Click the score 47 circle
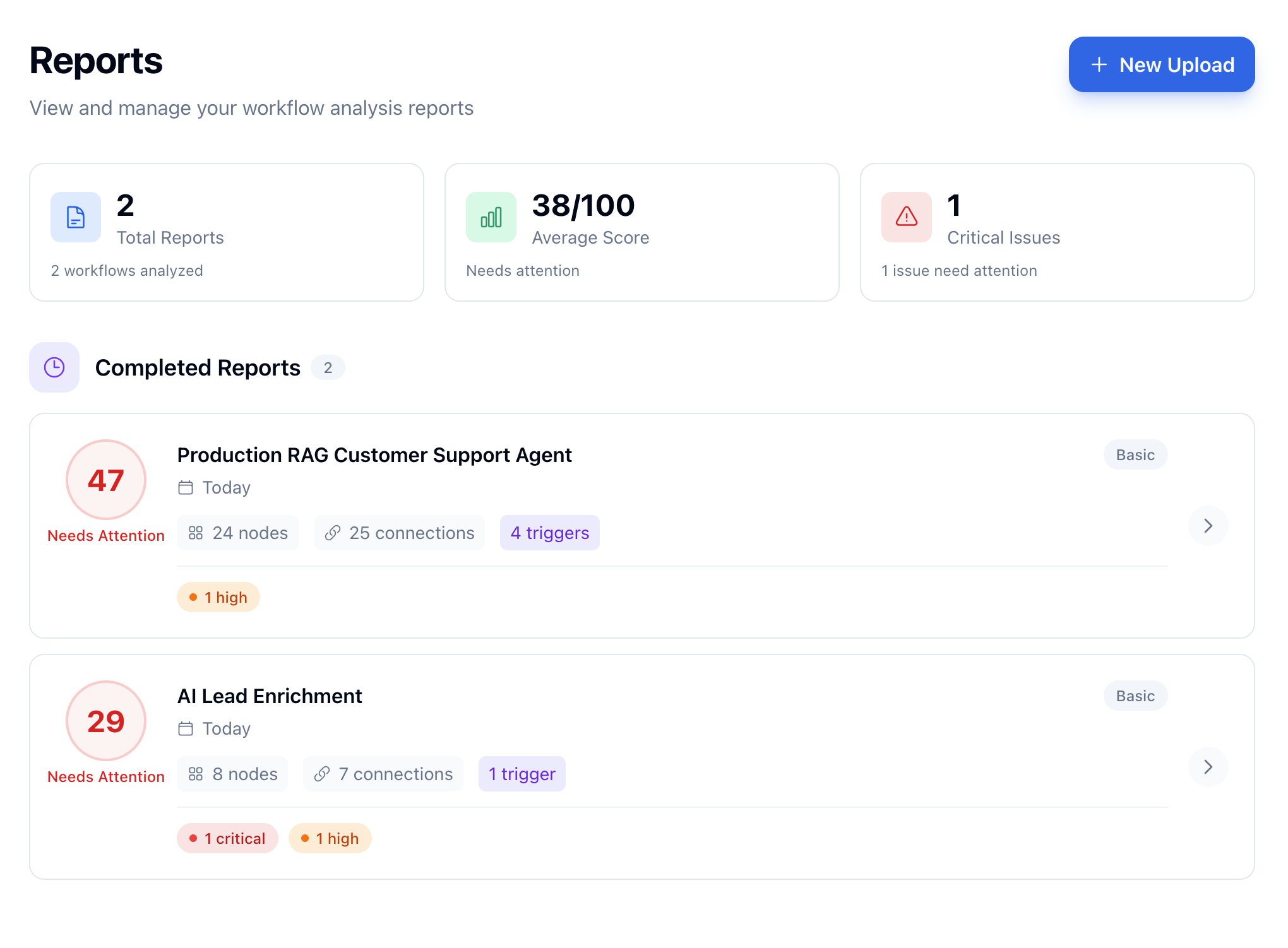 106,480
